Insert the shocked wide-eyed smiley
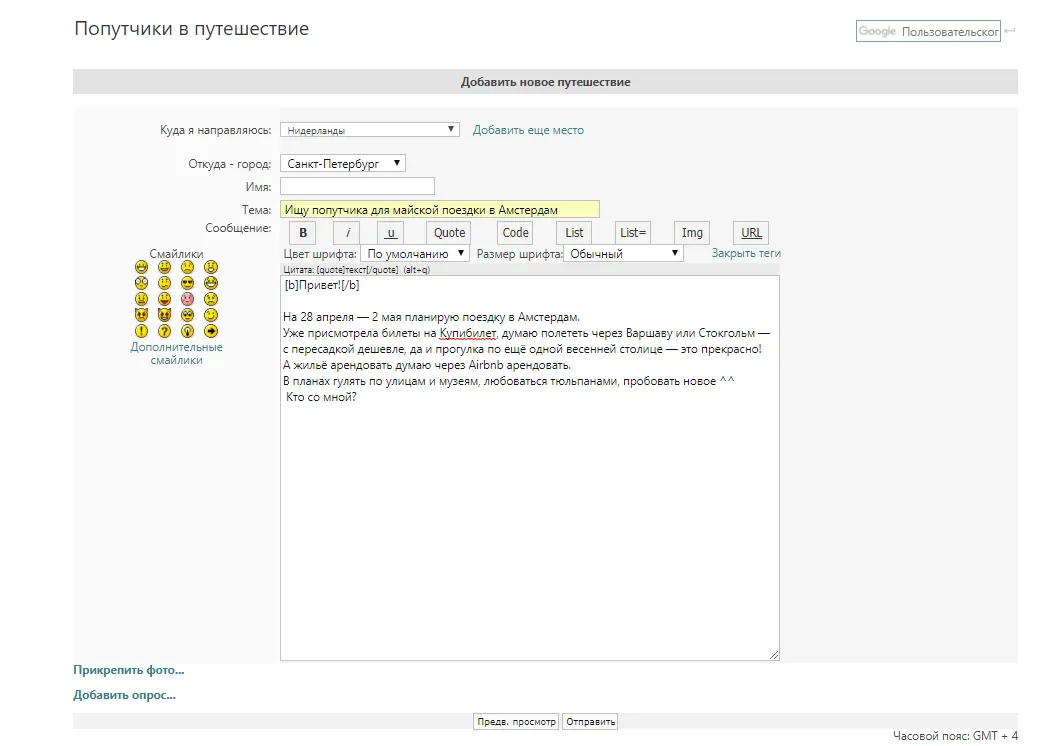Image resolution: width=1056 pixels, height=746 pixels. [x=141, y=283]
